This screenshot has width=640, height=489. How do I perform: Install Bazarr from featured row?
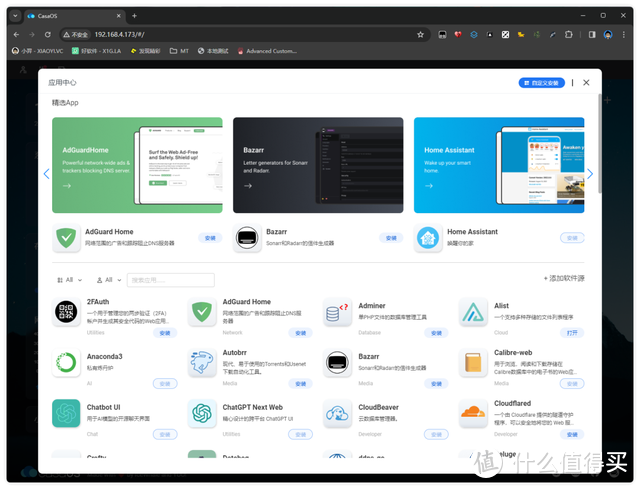391,238
